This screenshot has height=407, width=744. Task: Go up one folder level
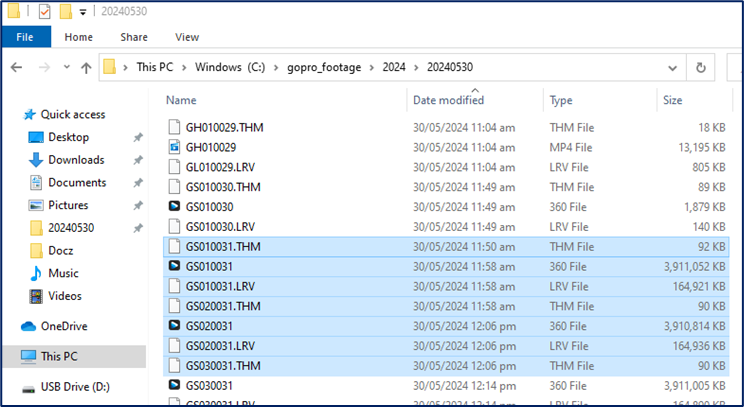point(86,68)
